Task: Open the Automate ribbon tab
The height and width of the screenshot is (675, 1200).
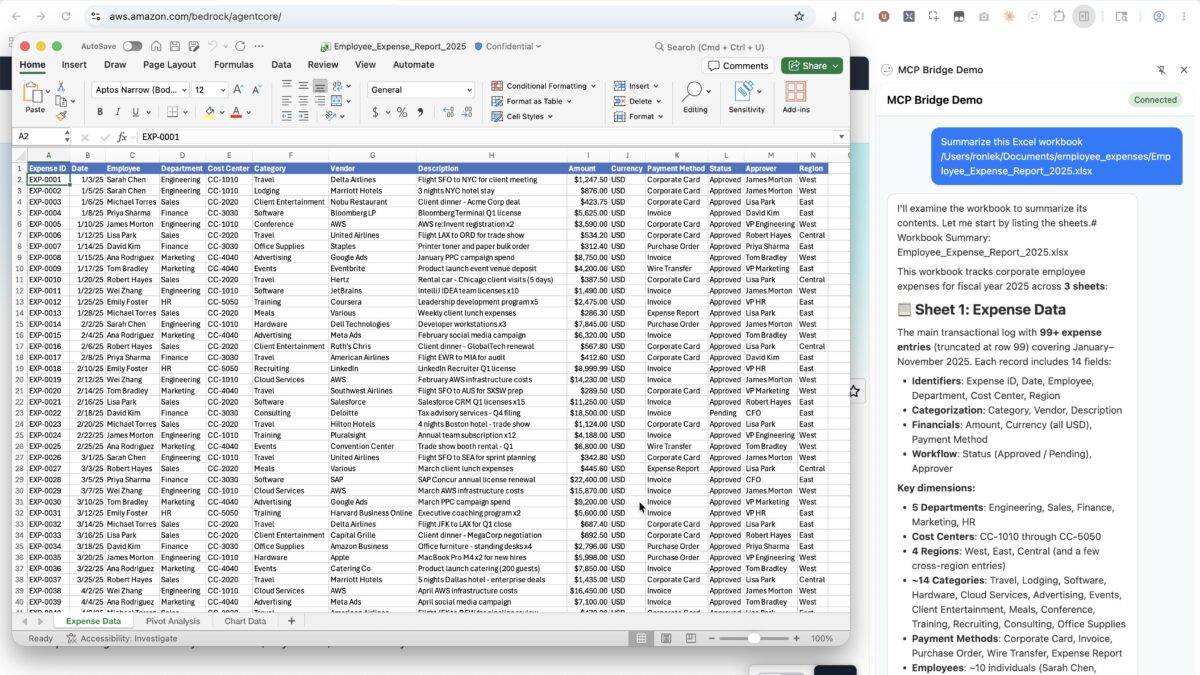Action: (413, 65)
